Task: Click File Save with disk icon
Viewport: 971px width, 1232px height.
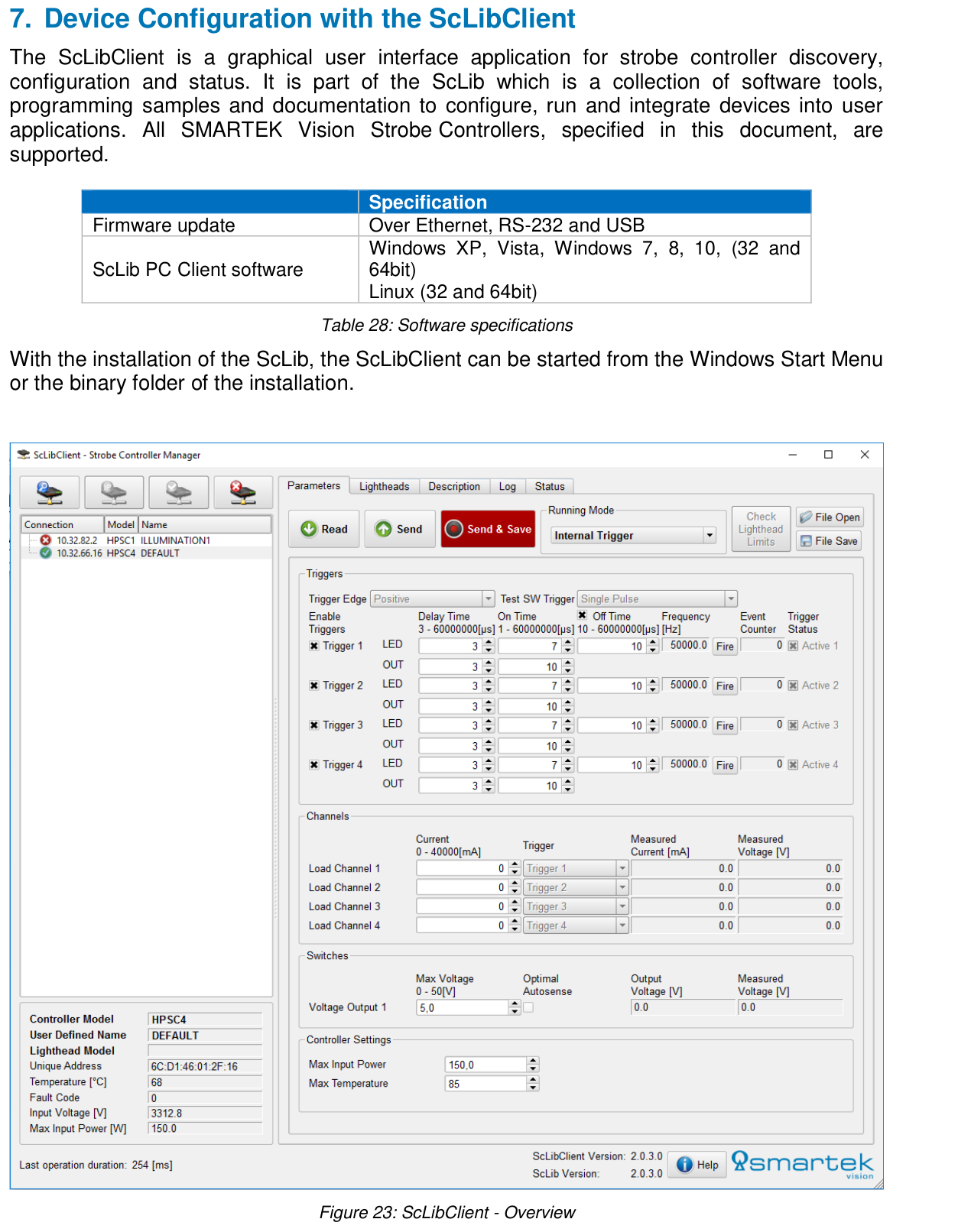Action: [x=829, y=541]
